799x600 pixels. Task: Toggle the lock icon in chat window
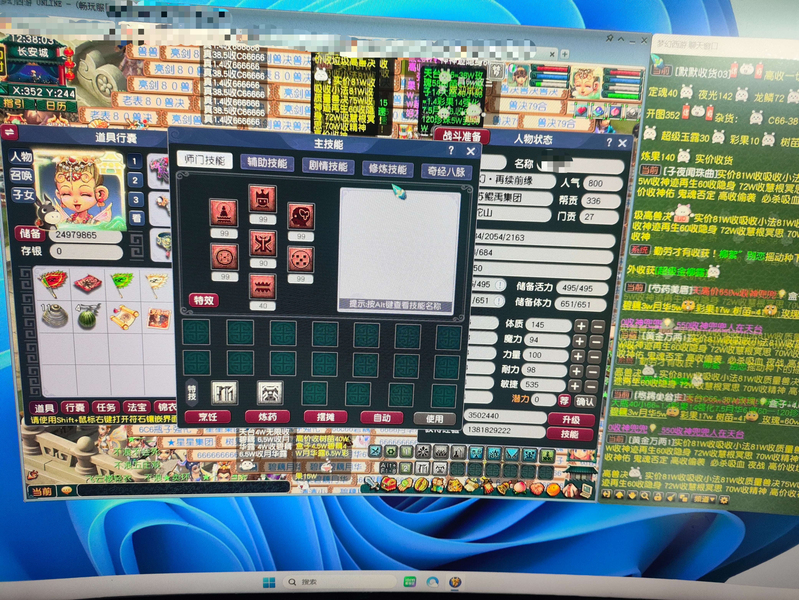click(658, 496)
